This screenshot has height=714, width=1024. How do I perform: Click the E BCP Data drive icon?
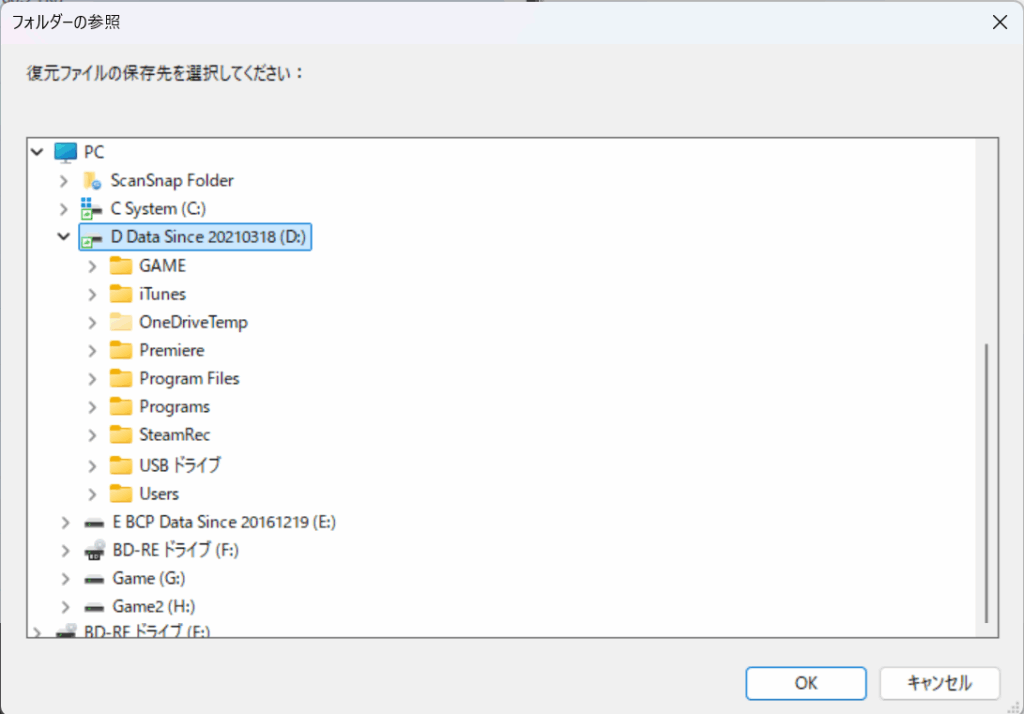click(94, 522)
